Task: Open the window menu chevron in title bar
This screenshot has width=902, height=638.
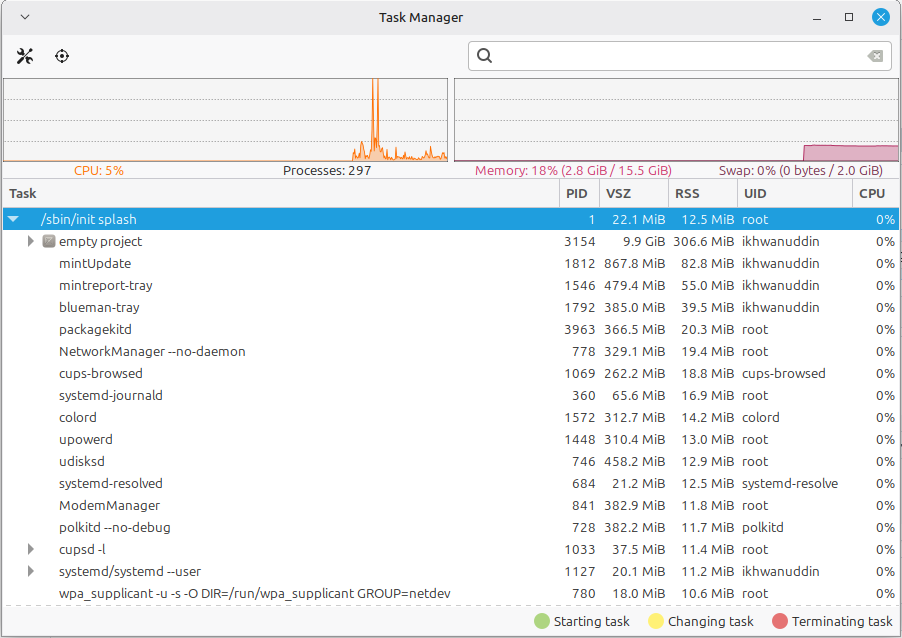Action: [25, 17]
